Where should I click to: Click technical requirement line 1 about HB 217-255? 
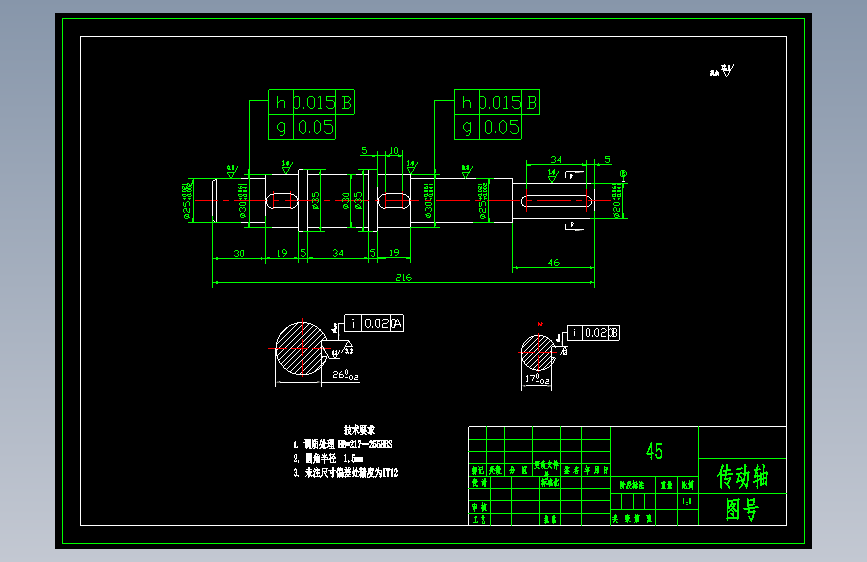point(343,444)
